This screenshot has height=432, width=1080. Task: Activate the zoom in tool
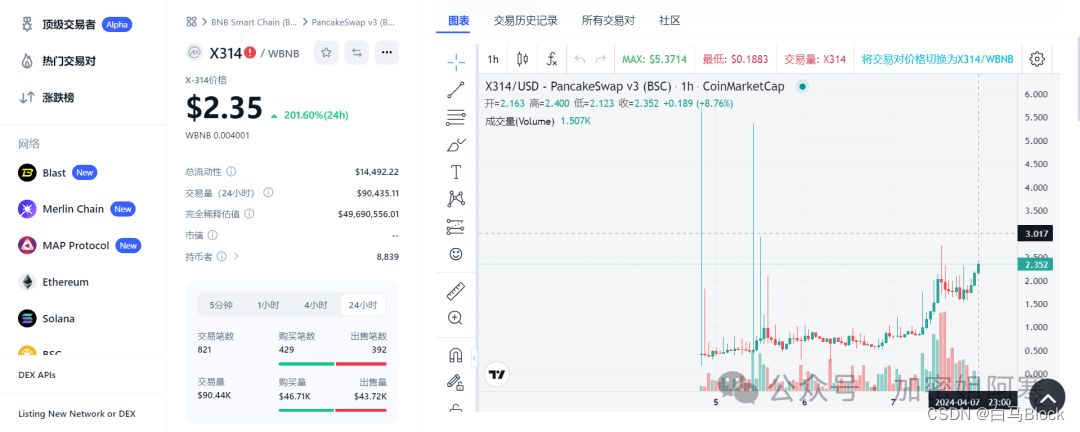coord(456,318)
